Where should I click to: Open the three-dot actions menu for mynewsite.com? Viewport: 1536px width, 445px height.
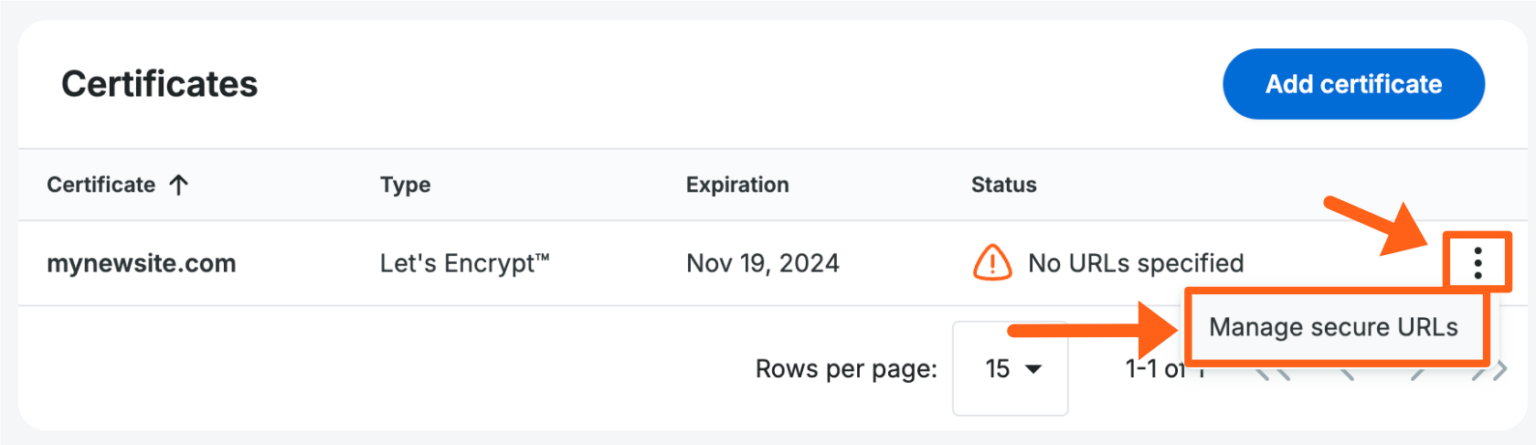pyautogui.click(x=1477, y=263)
